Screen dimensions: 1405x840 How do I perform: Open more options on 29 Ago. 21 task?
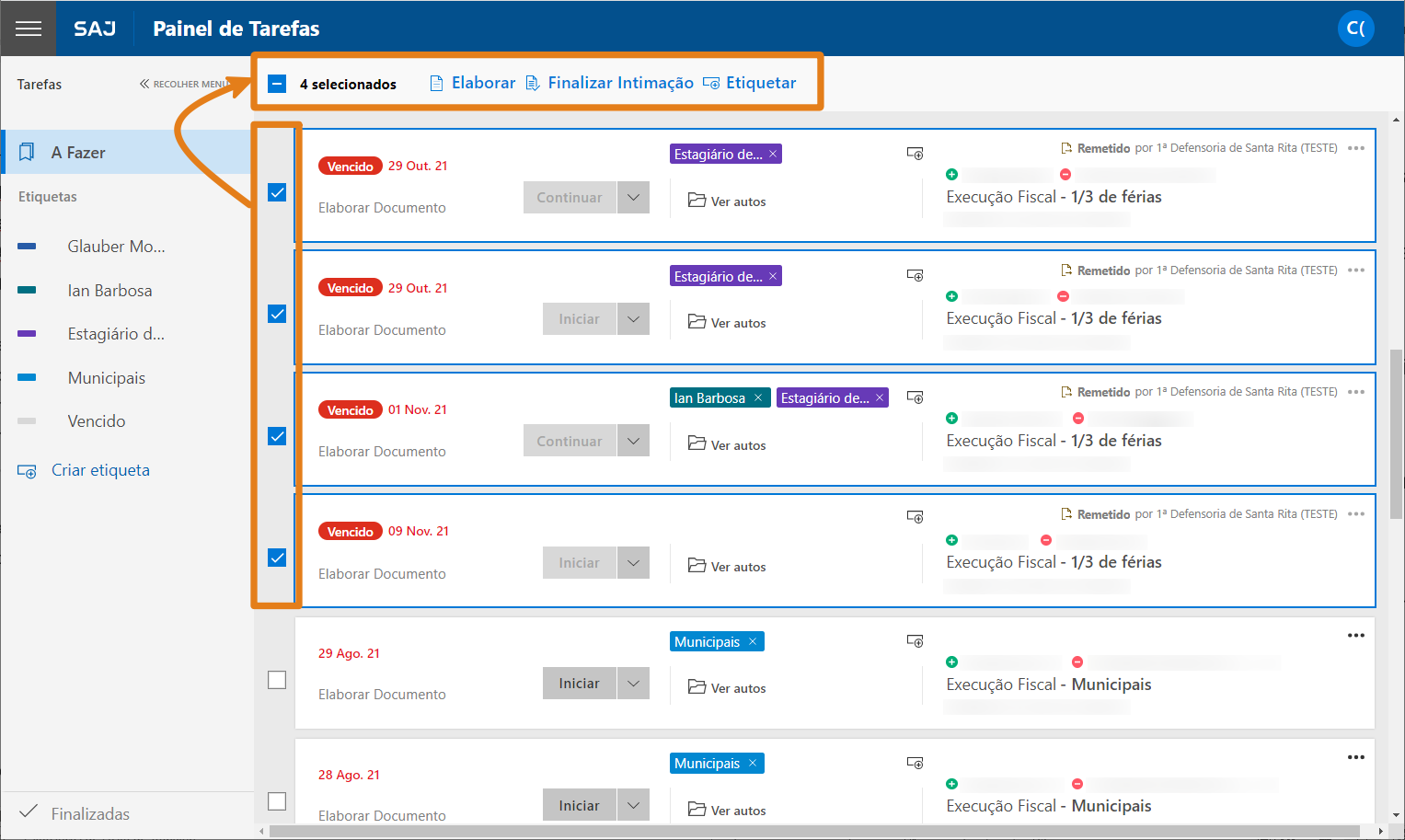click(x=1356, y=635)
